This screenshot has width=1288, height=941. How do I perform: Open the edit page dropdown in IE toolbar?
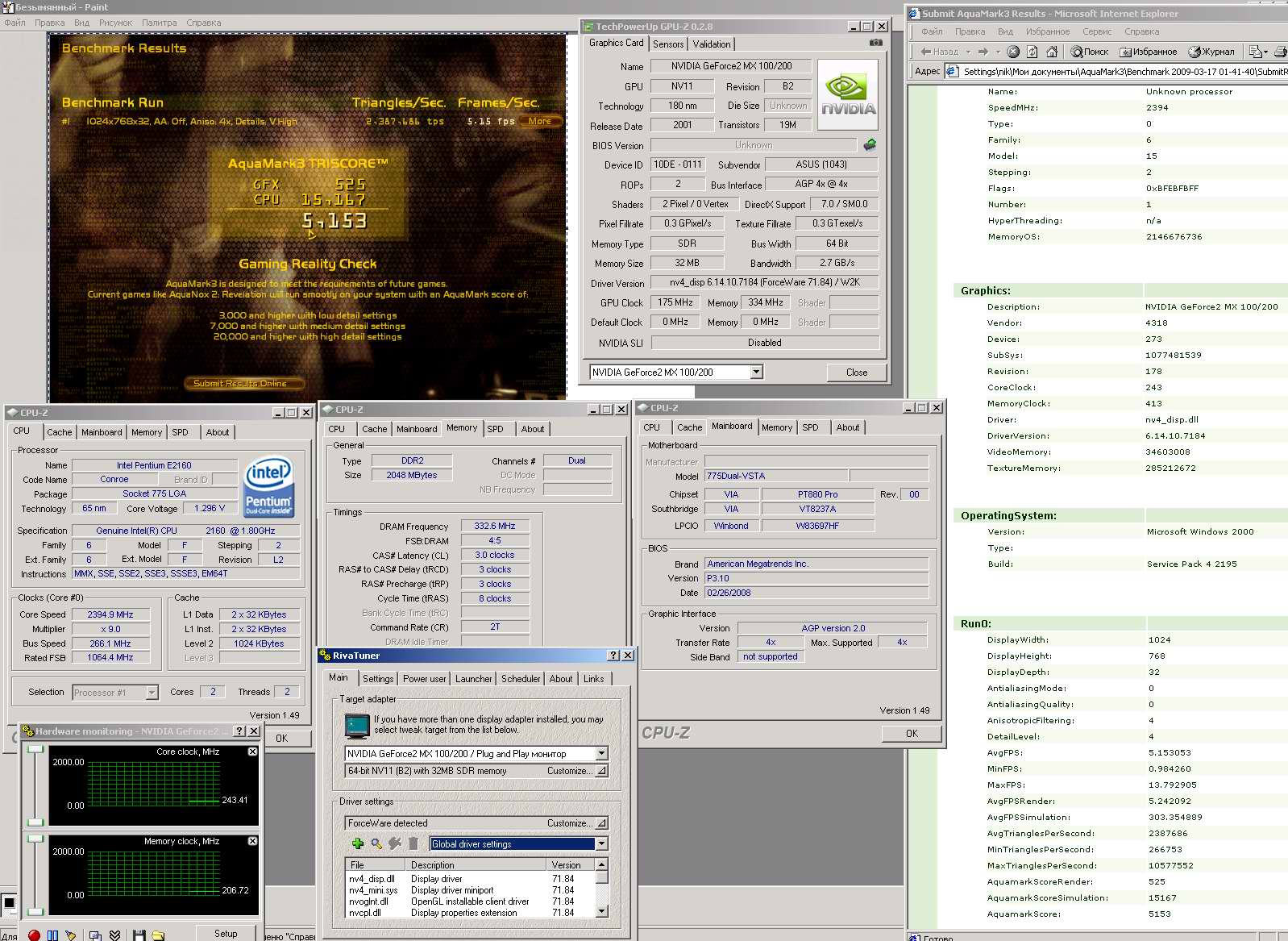(x=1266, y=52)
